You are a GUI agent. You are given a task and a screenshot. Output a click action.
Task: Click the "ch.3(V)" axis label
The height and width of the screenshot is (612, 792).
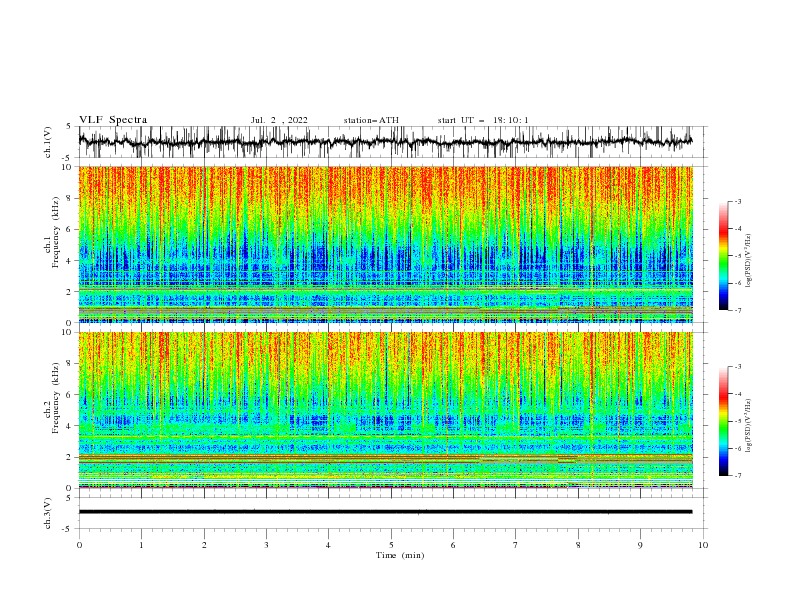tap(48, 513)
